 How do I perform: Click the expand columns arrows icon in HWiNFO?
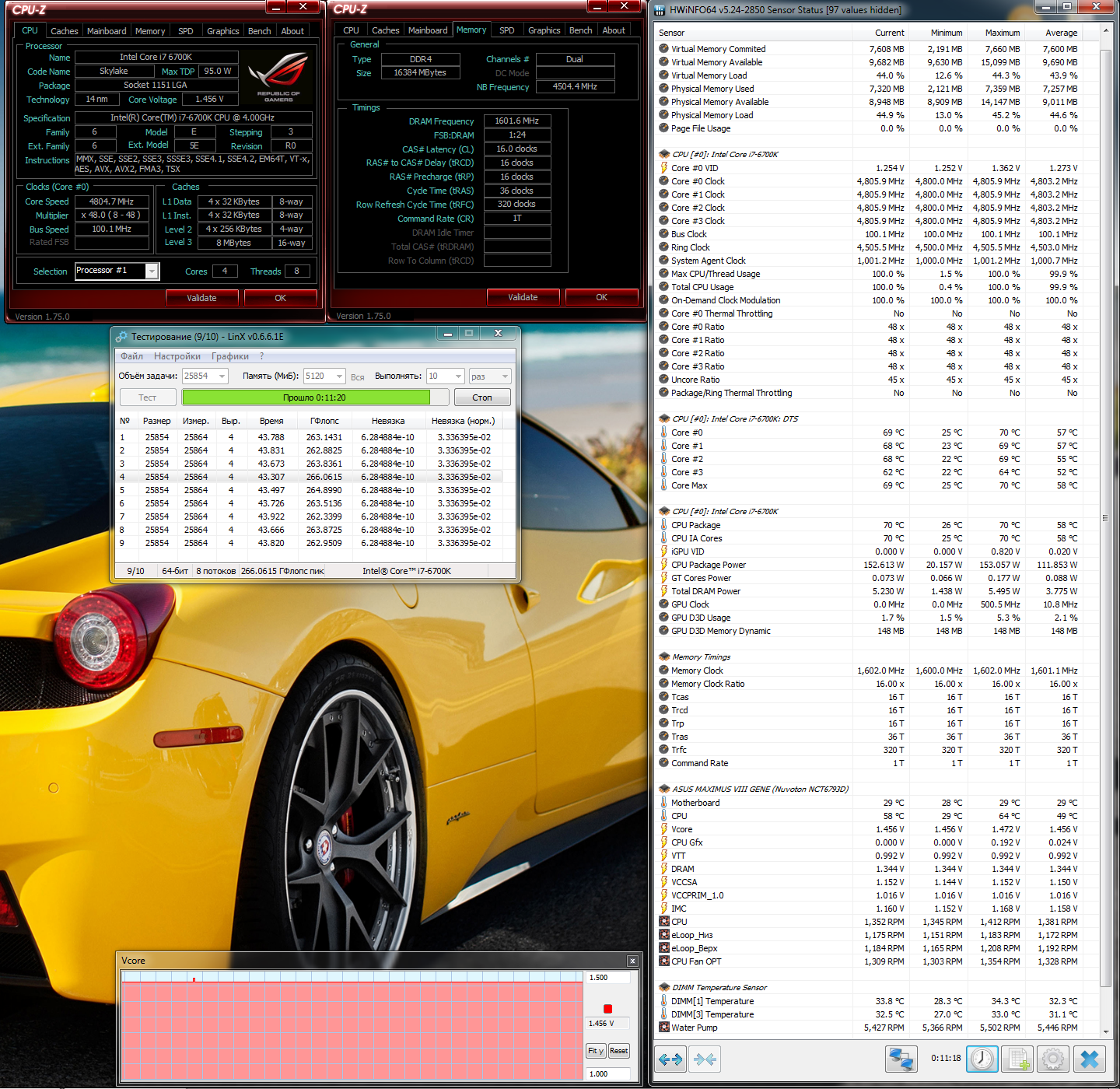(x=670, y=1059)
